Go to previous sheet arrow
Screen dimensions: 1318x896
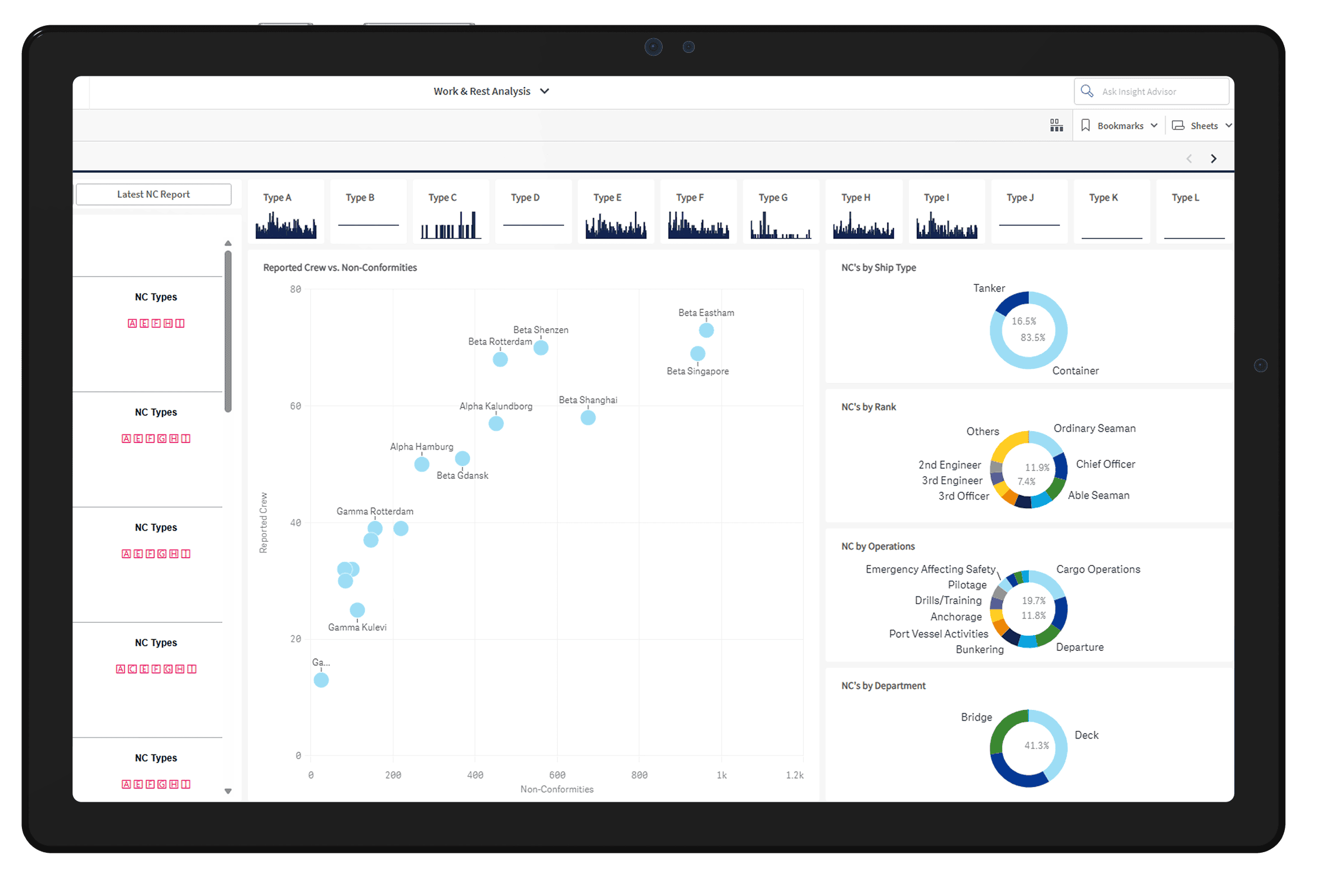tap(1189, 159)
